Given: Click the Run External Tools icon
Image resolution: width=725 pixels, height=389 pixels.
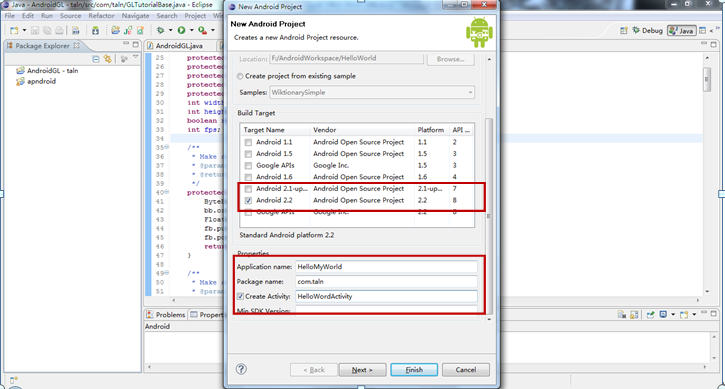Looking at the screenshot, I should pyautogui.click(x=202, y=31).
